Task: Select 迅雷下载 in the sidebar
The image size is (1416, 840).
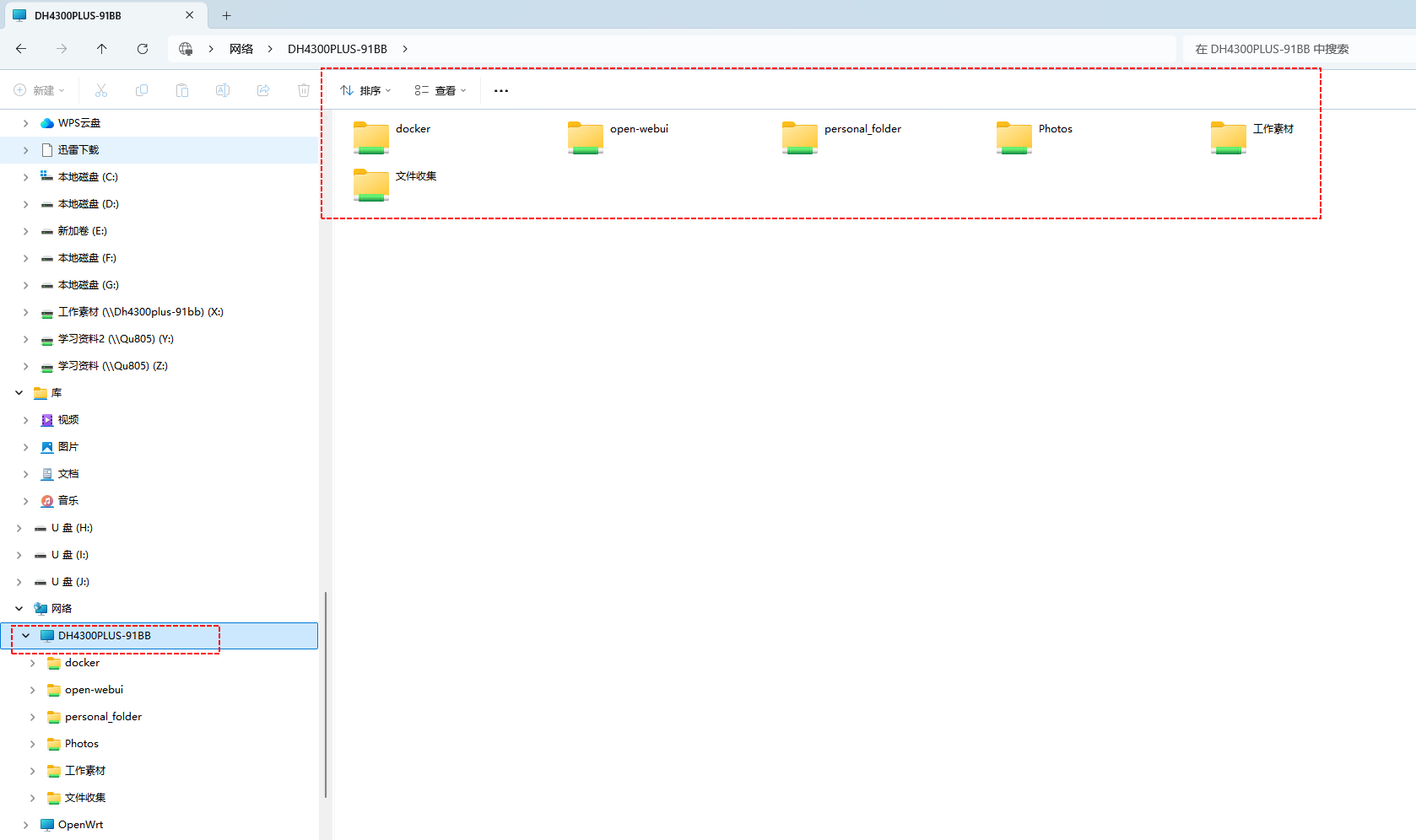Action: click(x=78, y=150)
